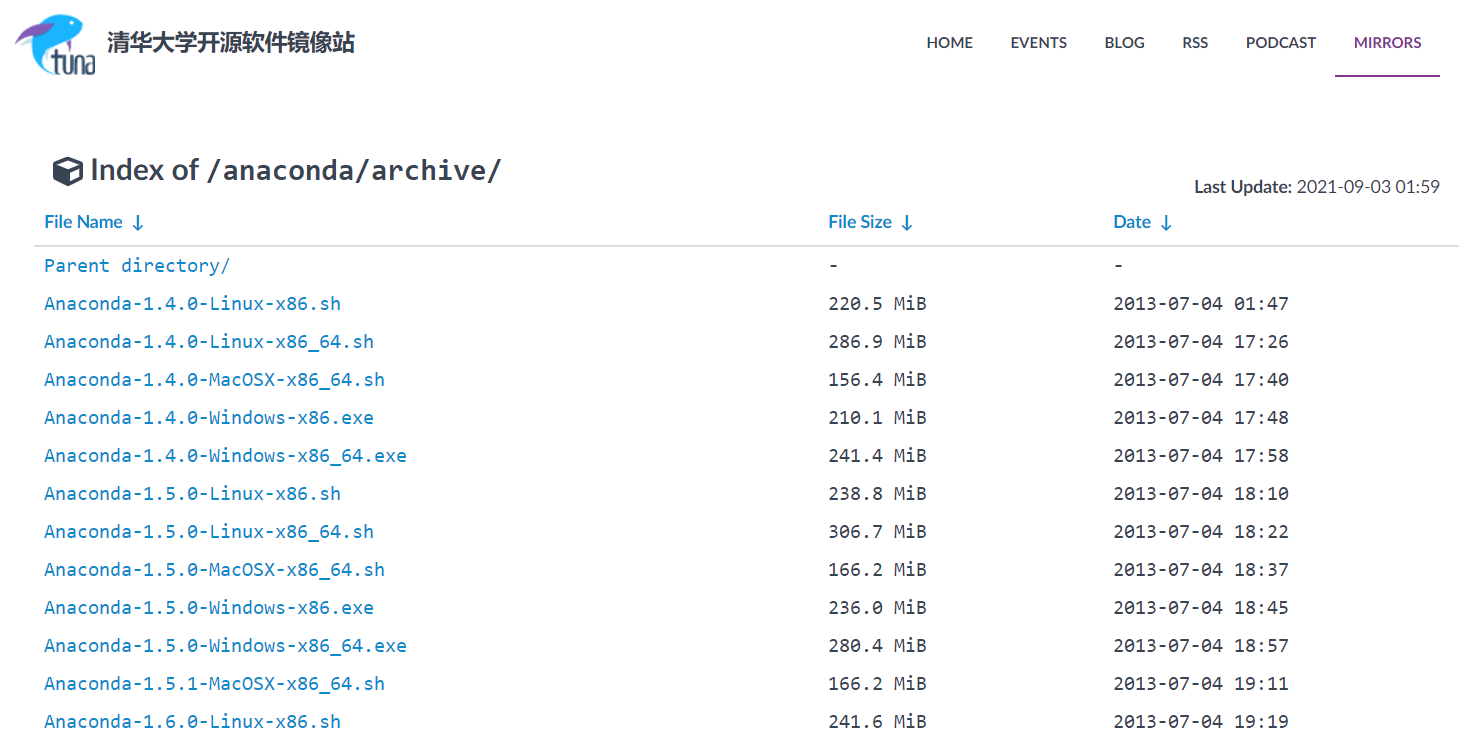Viewport: 1472px width, 745px height.
Task: Download Anaconda-1.5.0-Linux-x86.sh
Action: (192, 493)
